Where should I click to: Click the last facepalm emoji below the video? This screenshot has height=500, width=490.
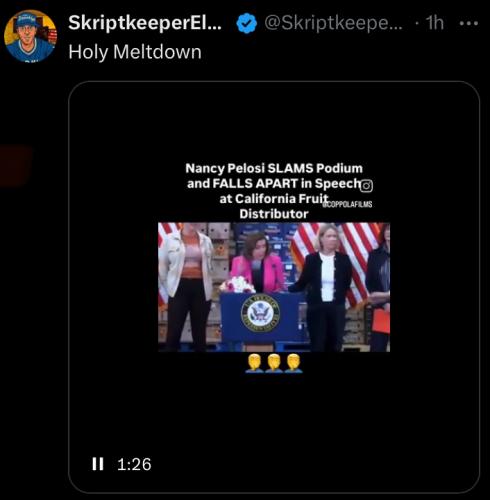point(294,363)
